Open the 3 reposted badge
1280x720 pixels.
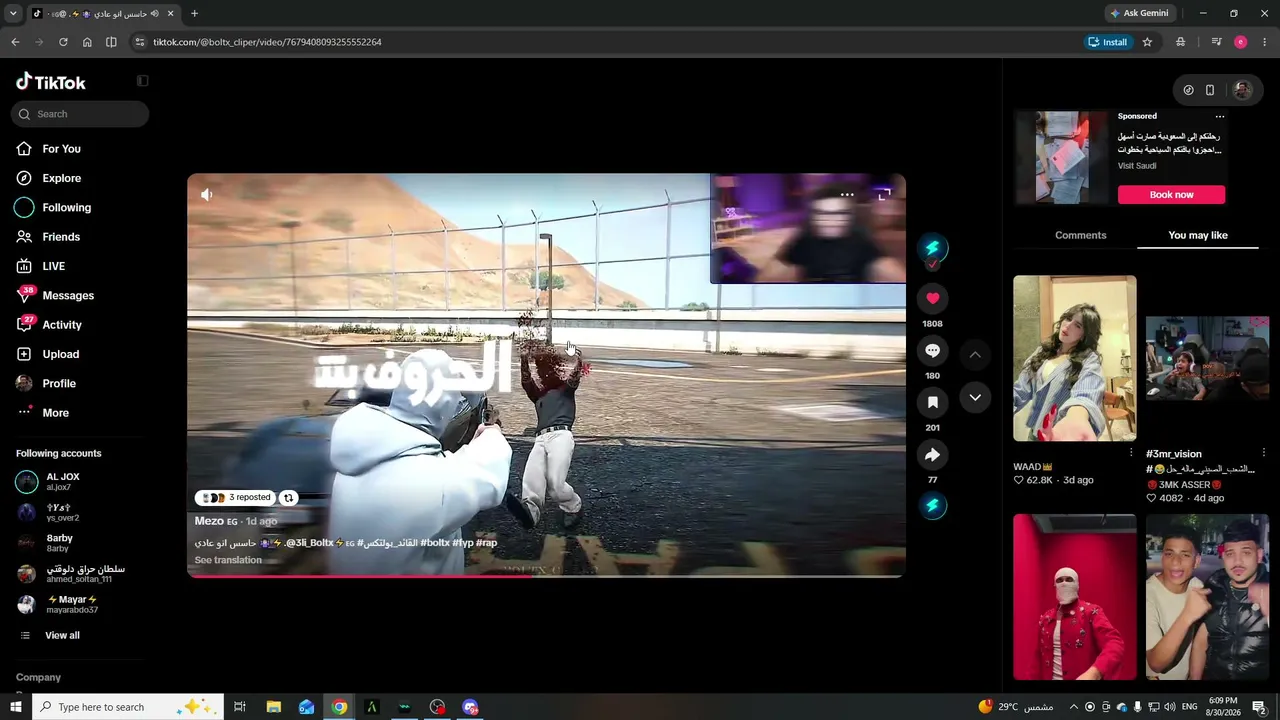pos(237,498)
